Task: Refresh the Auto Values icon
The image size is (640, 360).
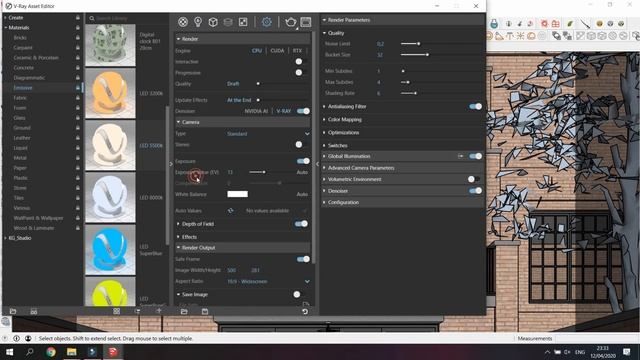Action: (231, 211)
